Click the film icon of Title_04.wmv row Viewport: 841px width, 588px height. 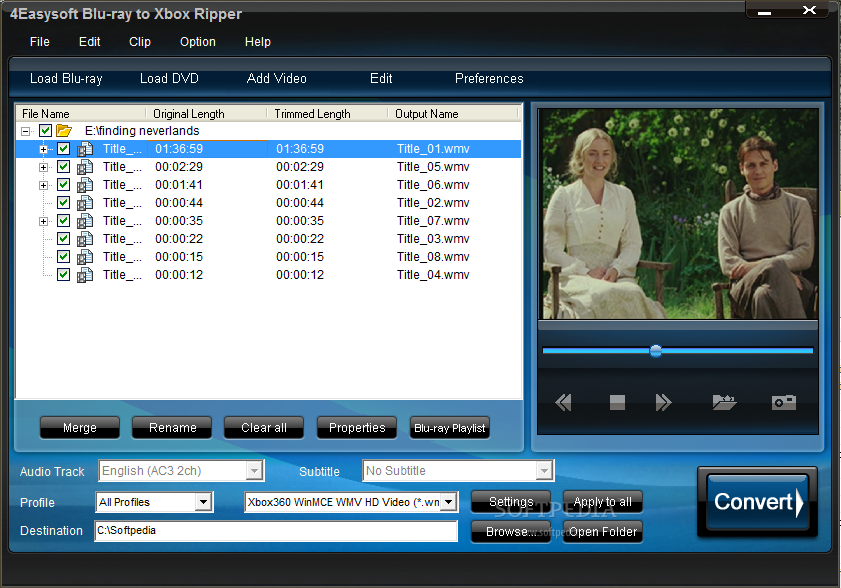85,275
